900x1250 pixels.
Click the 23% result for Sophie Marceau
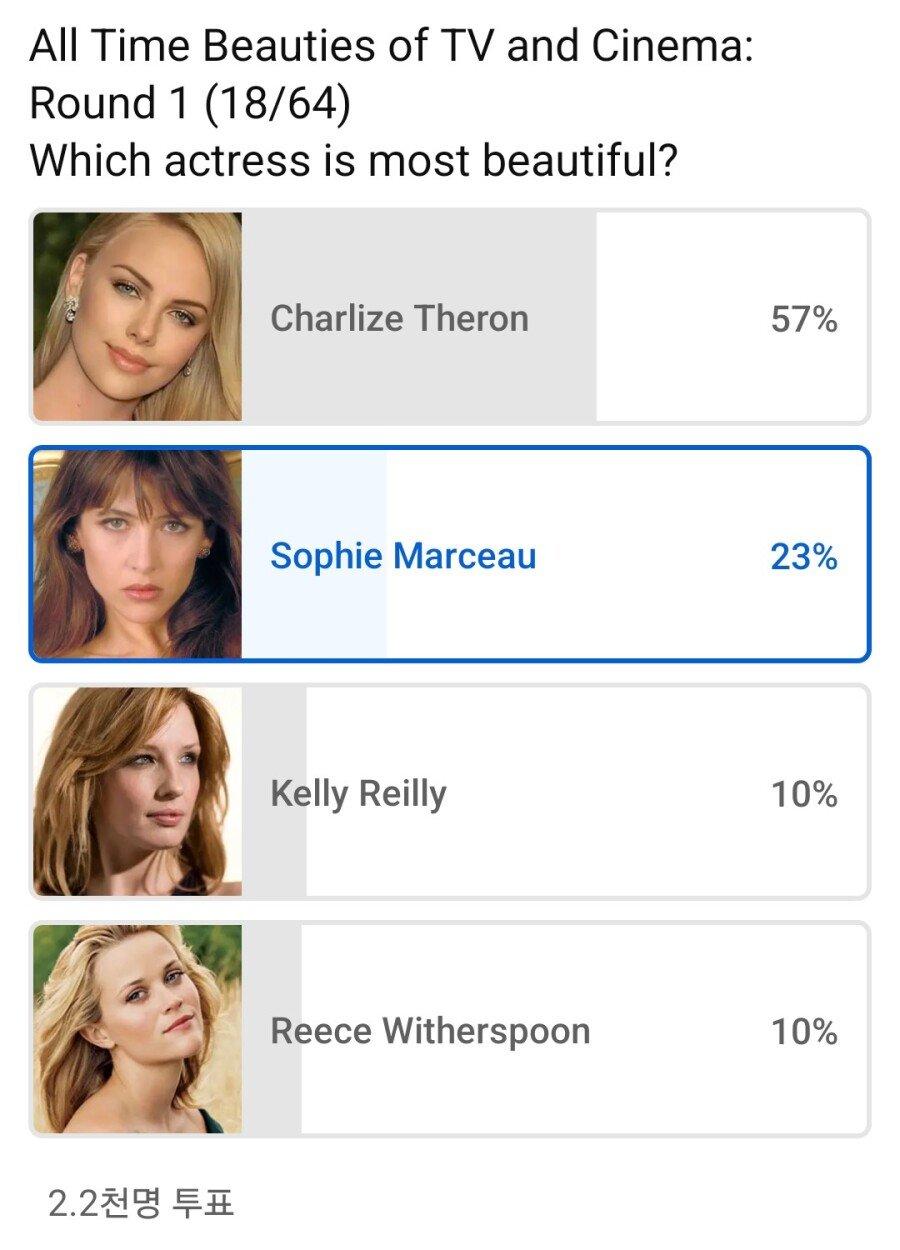pyautogui.click(x=803, y=557)
